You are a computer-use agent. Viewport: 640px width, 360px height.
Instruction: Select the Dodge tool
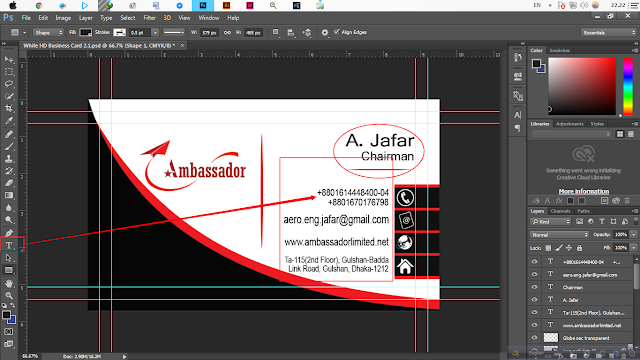click(9, 220)
